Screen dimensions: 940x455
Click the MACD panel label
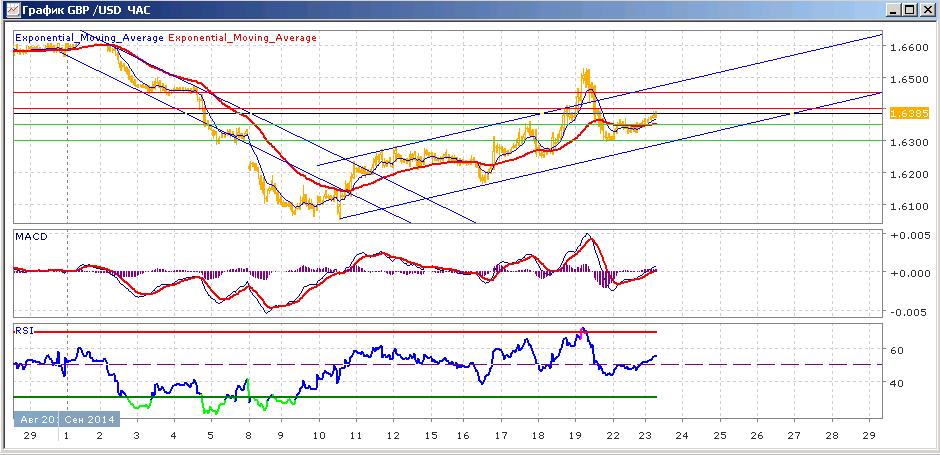click(31, 237)
